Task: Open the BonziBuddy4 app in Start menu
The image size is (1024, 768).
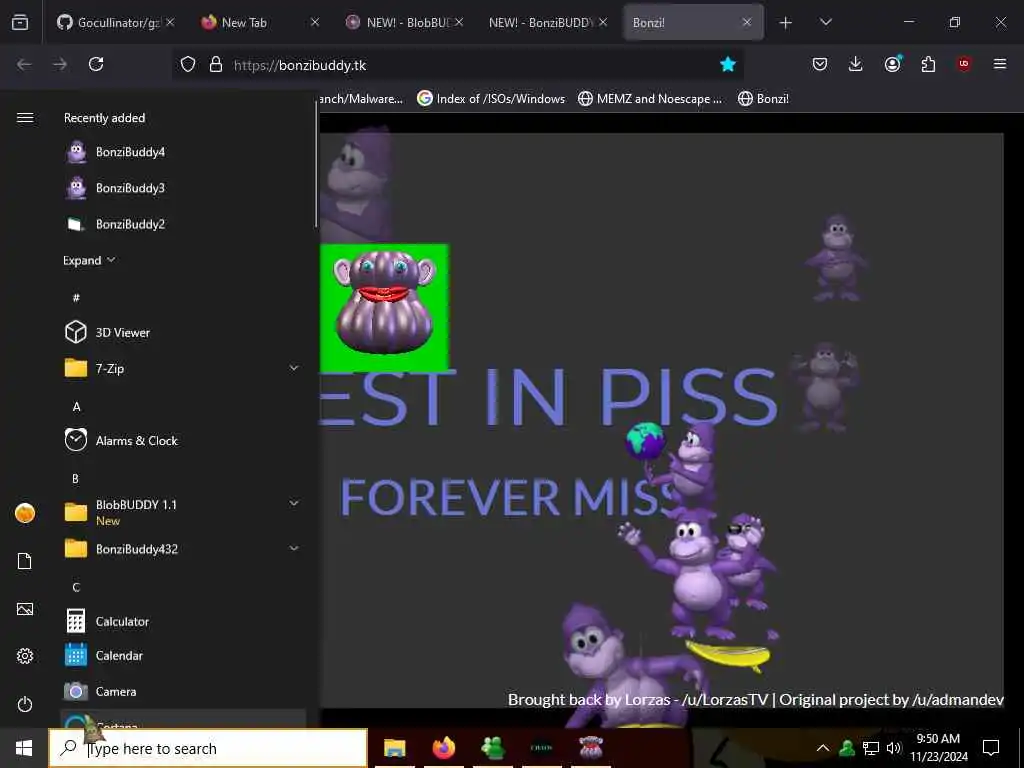Action: tap(183, 152)
